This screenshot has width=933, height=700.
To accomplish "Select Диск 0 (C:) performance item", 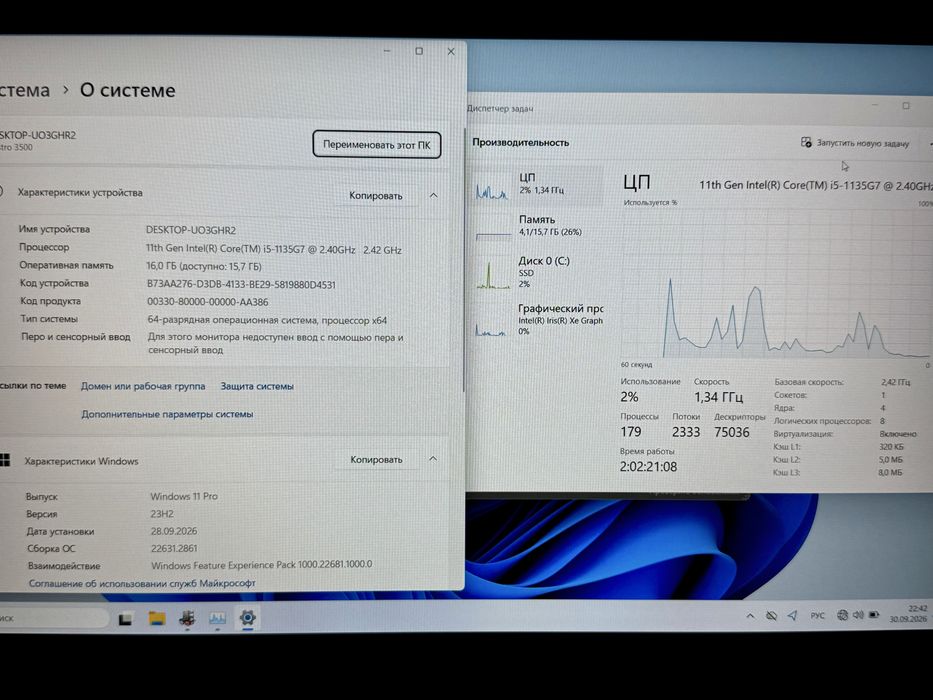I will pos(538,273).
